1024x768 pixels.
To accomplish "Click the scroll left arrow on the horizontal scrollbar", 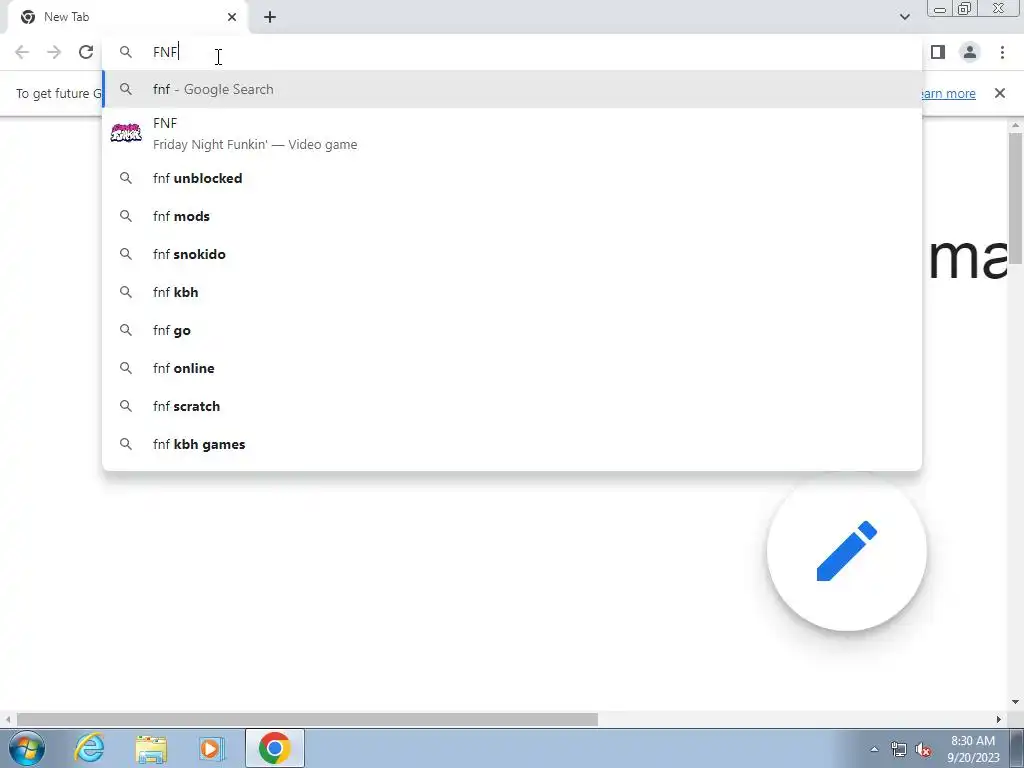I will click(x=7, y=719).
